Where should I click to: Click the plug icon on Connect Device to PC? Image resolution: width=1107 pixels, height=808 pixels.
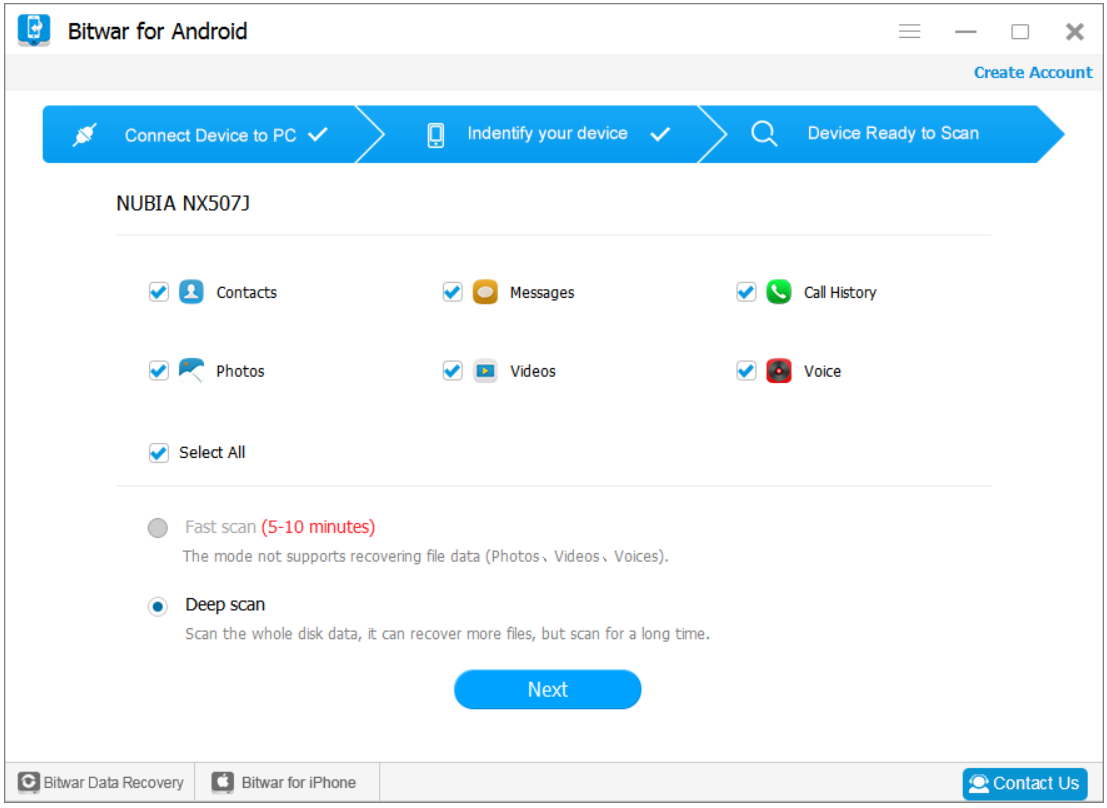pyautogui.click(x=85, y=133)
